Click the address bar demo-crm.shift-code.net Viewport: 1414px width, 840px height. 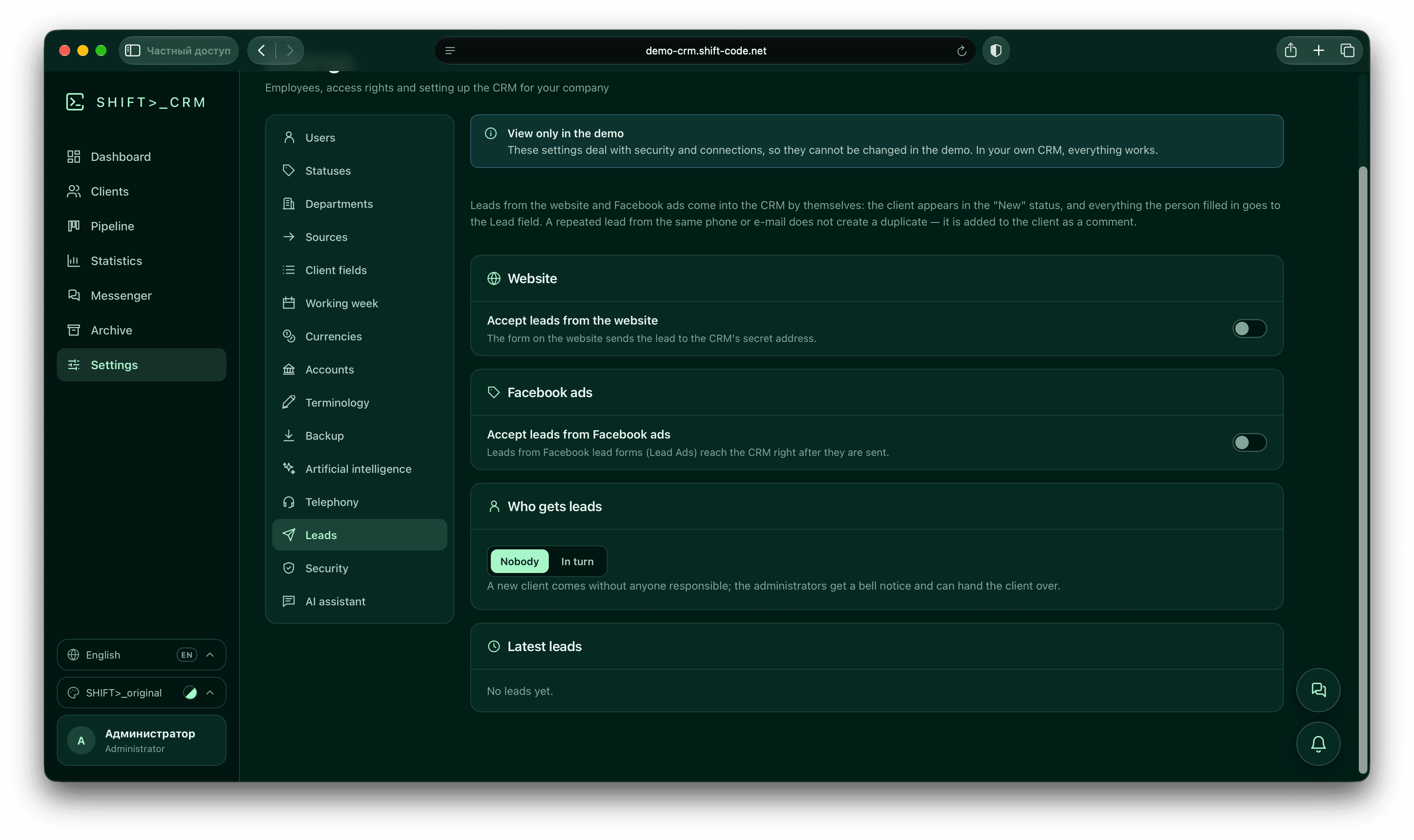click(705, 51)
